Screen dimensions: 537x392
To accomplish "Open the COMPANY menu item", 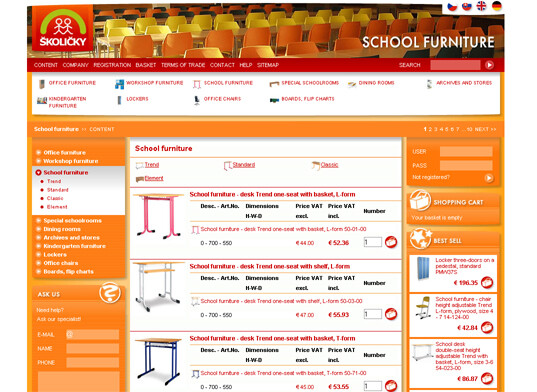I will pos(76,65).
